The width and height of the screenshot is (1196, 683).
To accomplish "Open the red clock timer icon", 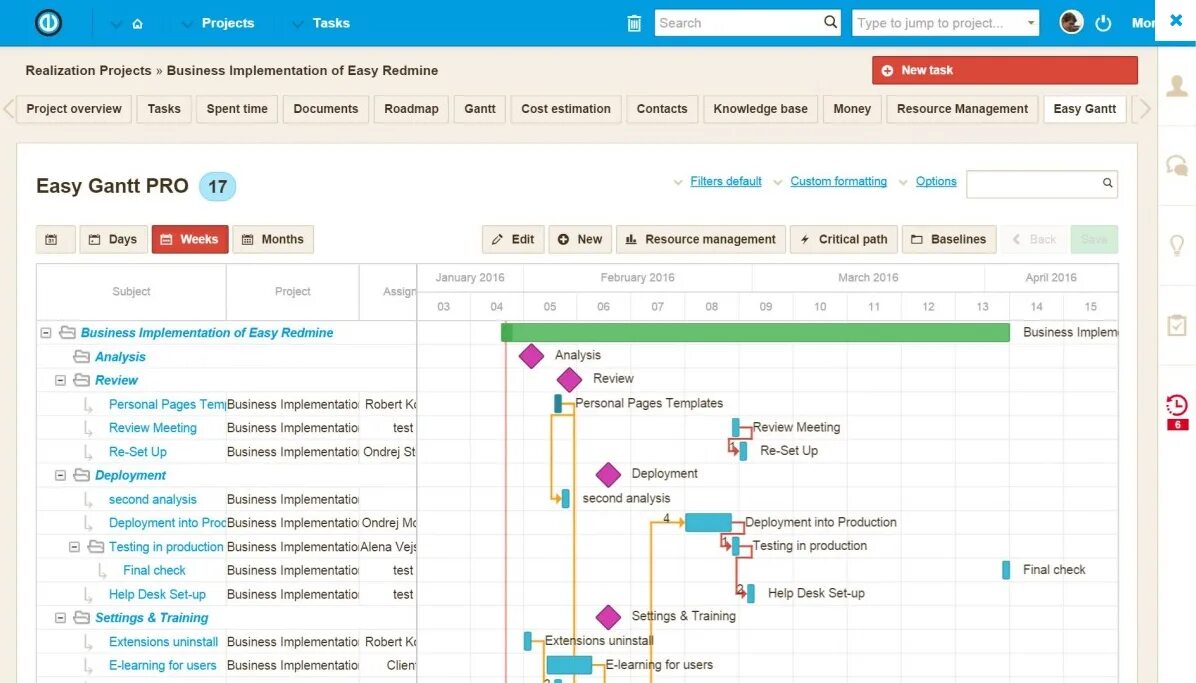I will [1177, 405].
